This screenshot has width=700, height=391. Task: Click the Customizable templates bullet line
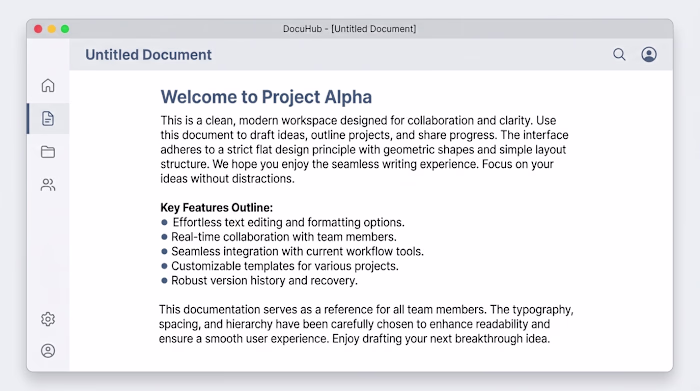pos(279,266)
